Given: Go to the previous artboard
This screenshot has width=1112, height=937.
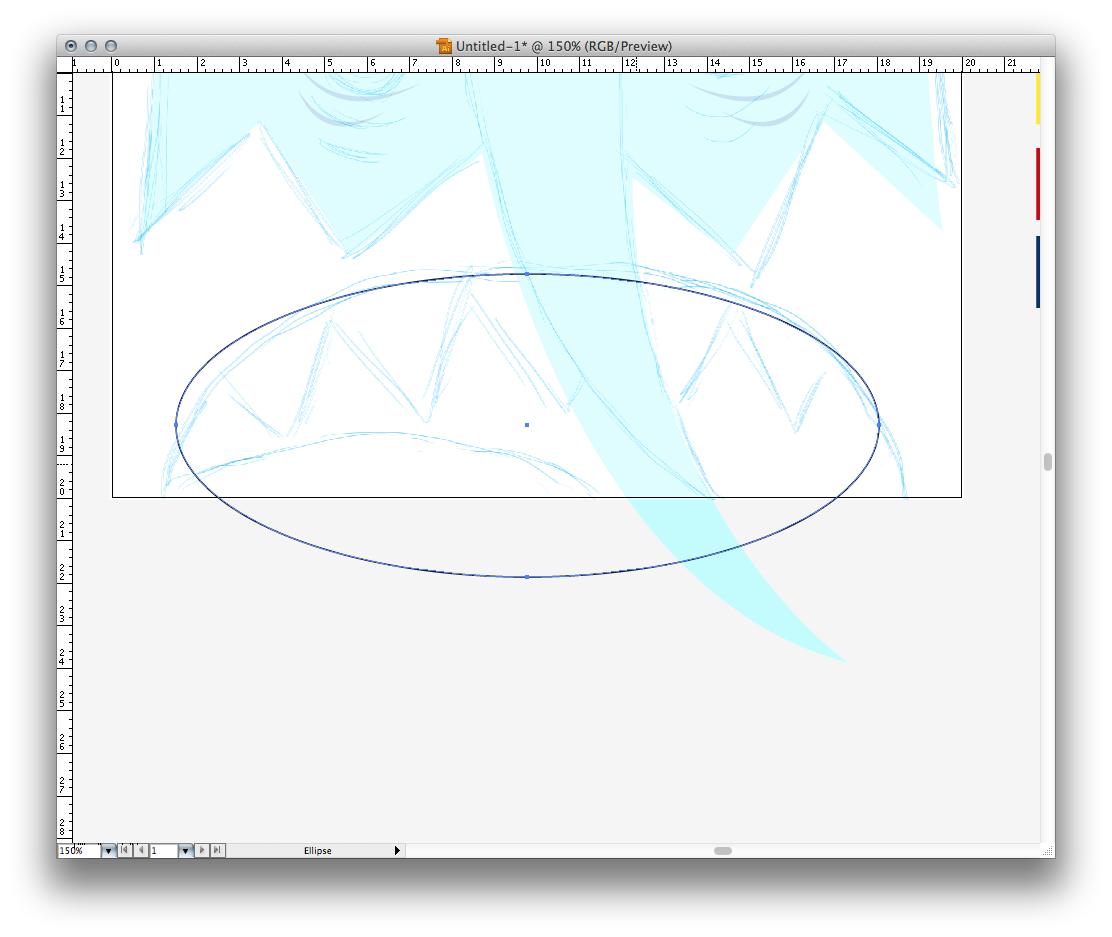Looking at the screenshot, I should [x=140, y=851].
